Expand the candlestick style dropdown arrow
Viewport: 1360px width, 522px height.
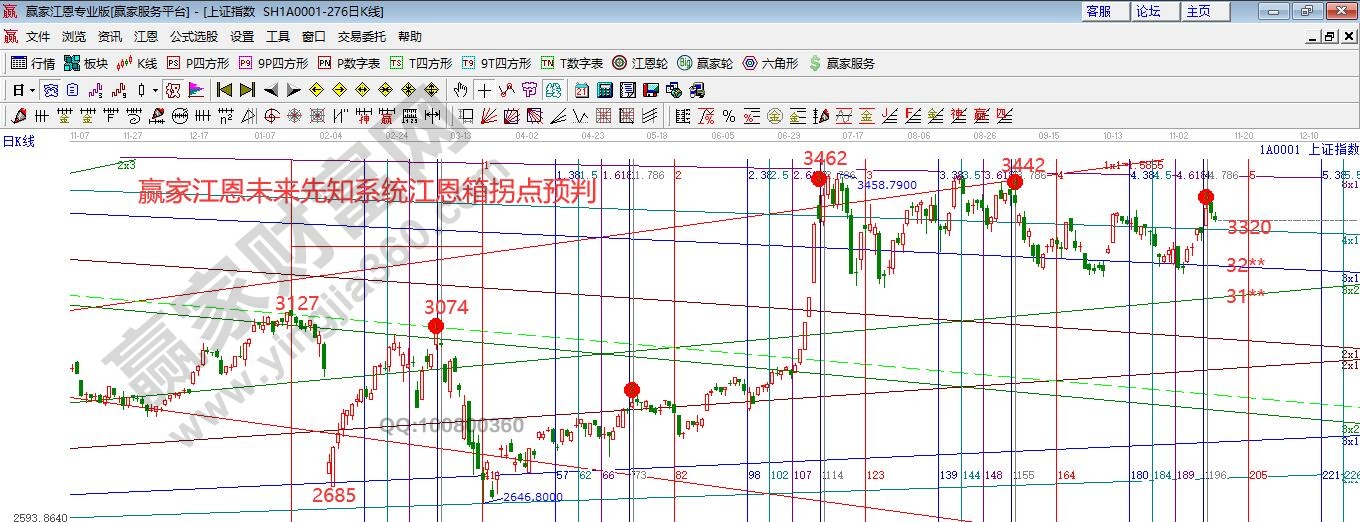click(x=155, y=90)
